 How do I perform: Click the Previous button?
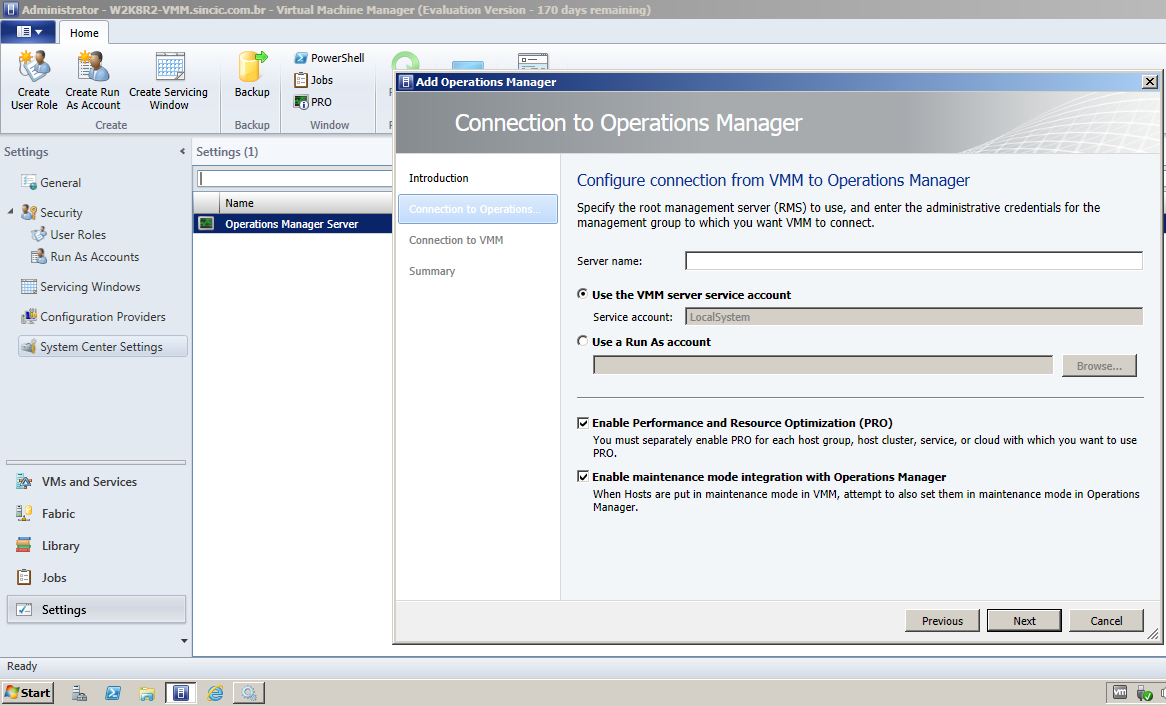[x=942, y=620]
